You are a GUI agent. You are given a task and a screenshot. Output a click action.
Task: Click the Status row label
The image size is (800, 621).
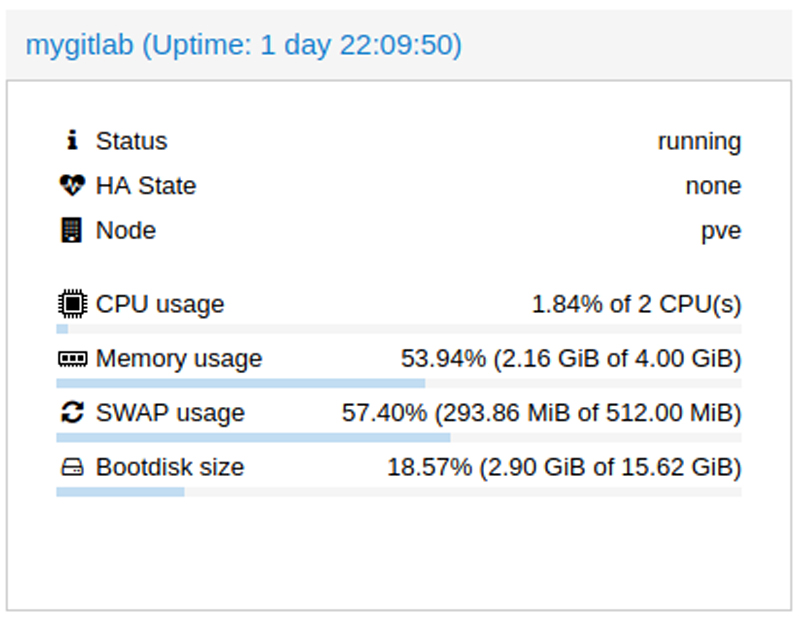pyautogui.click(x=131, y=141)
